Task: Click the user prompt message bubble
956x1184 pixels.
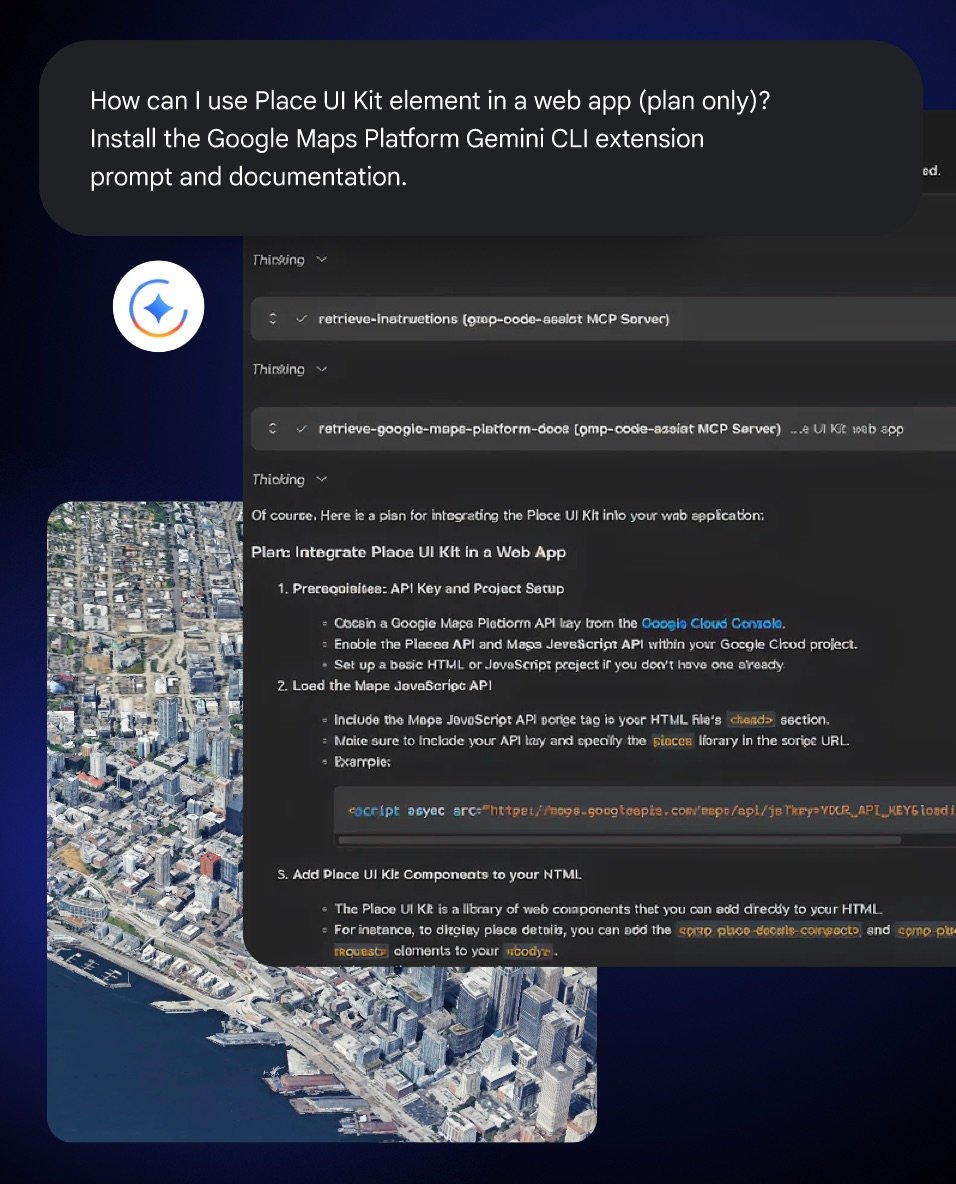Action: click(x=480, y=137)
